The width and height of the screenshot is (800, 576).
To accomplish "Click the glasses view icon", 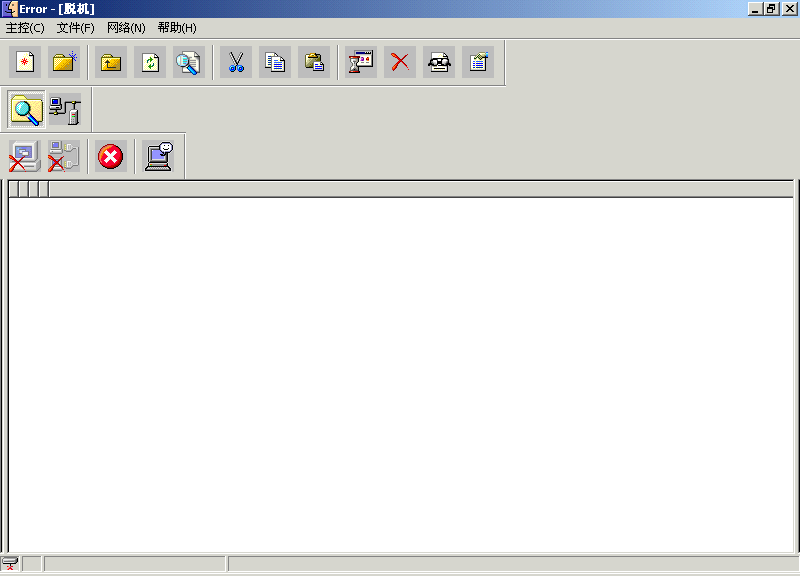I will [439, 62].
